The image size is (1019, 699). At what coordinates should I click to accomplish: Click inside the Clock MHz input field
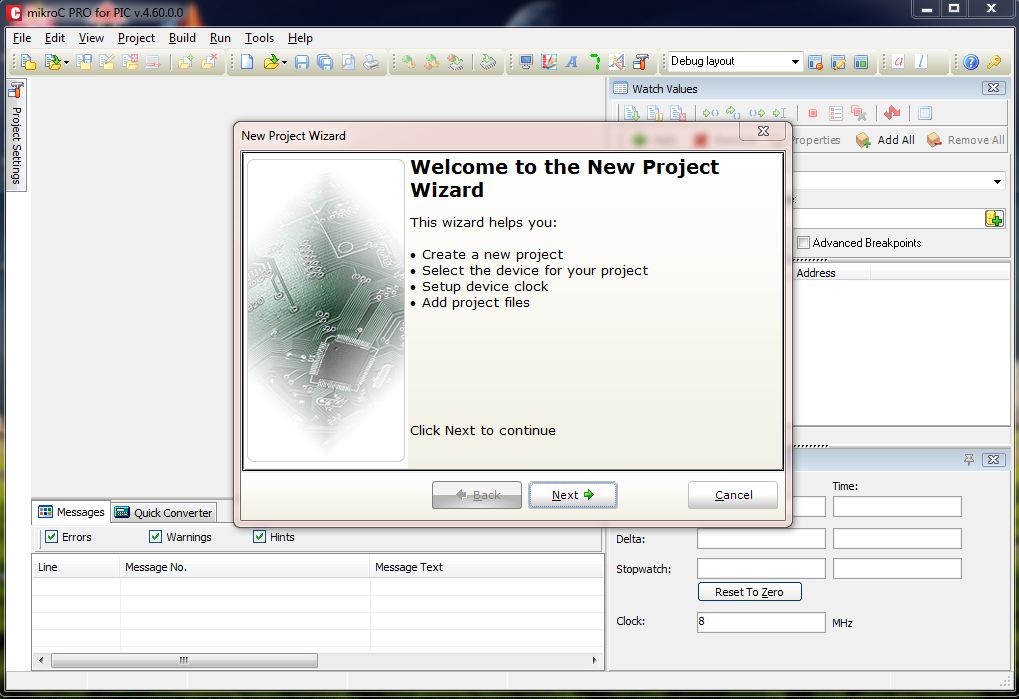point(761,621)
